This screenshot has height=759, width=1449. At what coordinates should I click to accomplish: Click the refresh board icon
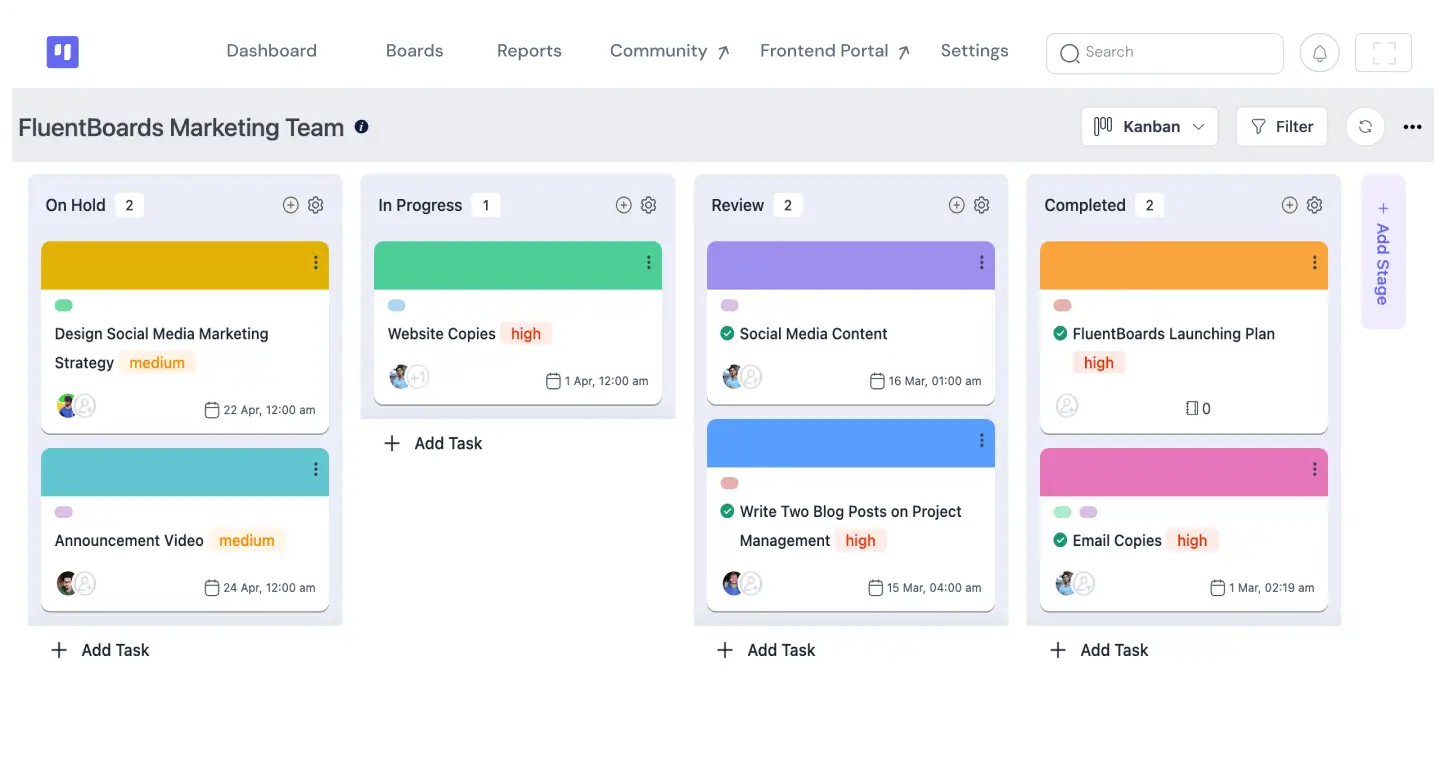(x=1365, y=127)
